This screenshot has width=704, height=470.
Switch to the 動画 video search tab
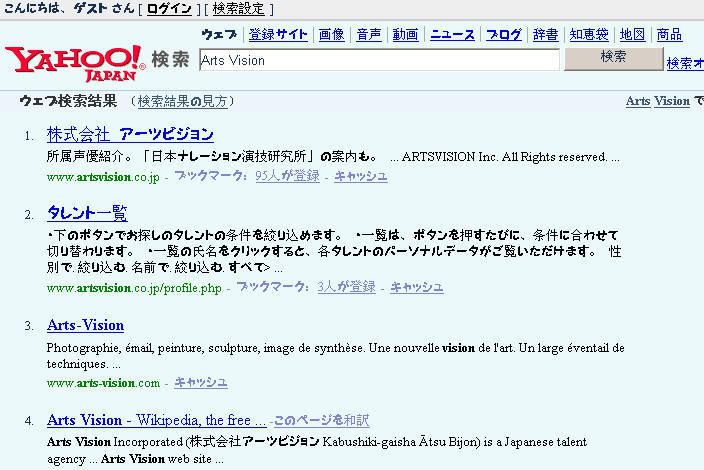(x=405, y=35)
